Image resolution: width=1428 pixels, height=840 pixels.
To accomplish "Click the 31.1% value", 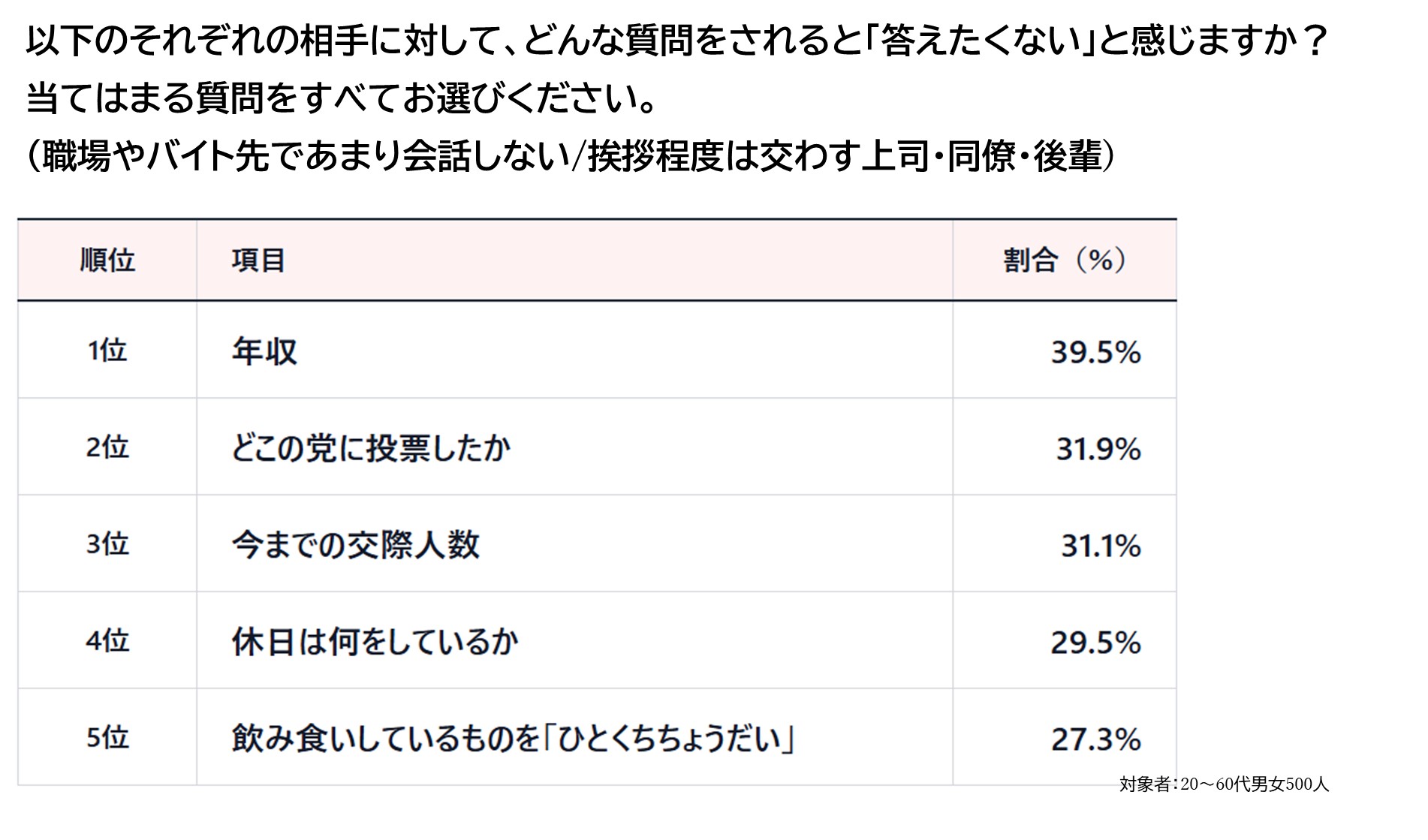I will (x=1100, y=546).
